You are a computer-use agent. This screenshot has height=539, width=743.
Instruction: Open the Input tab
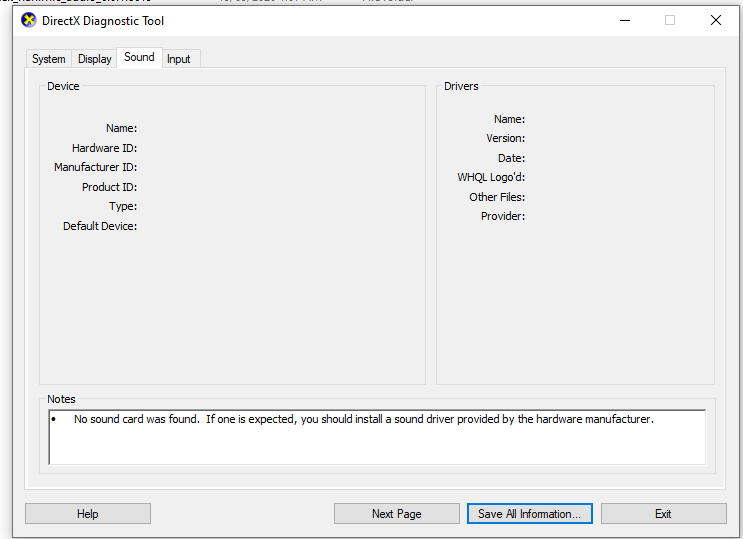[x=179, y=59]
